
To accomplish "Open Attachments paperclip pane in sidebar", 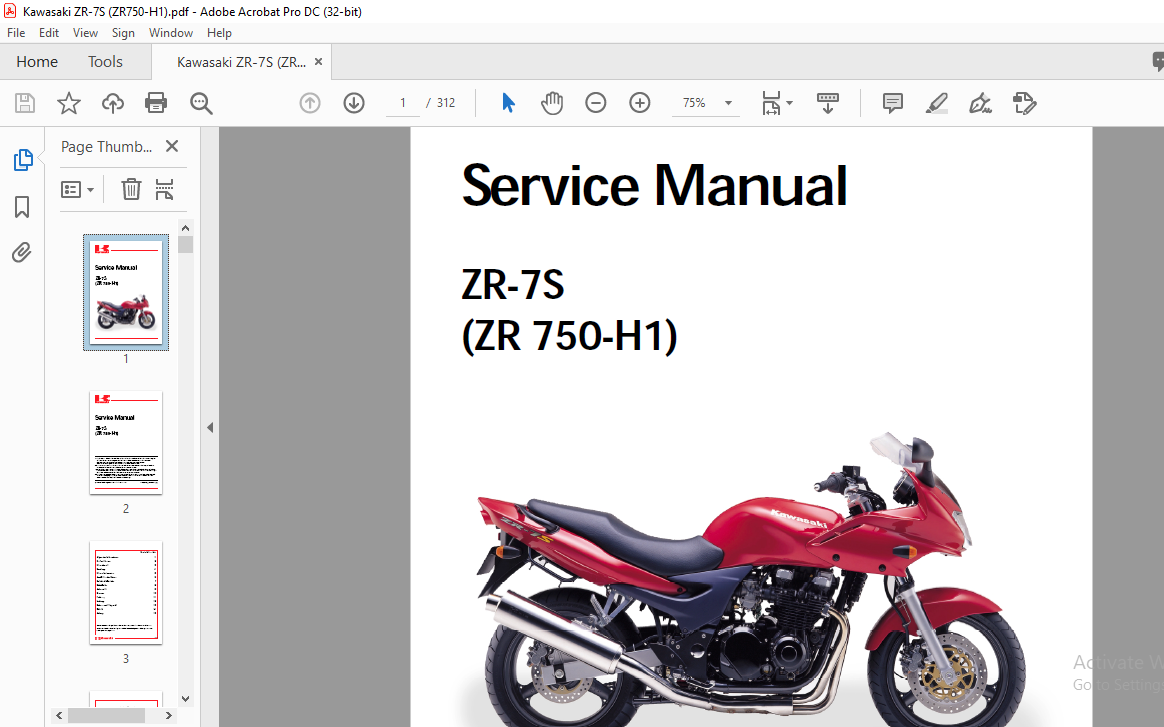I will click(22, 252).
